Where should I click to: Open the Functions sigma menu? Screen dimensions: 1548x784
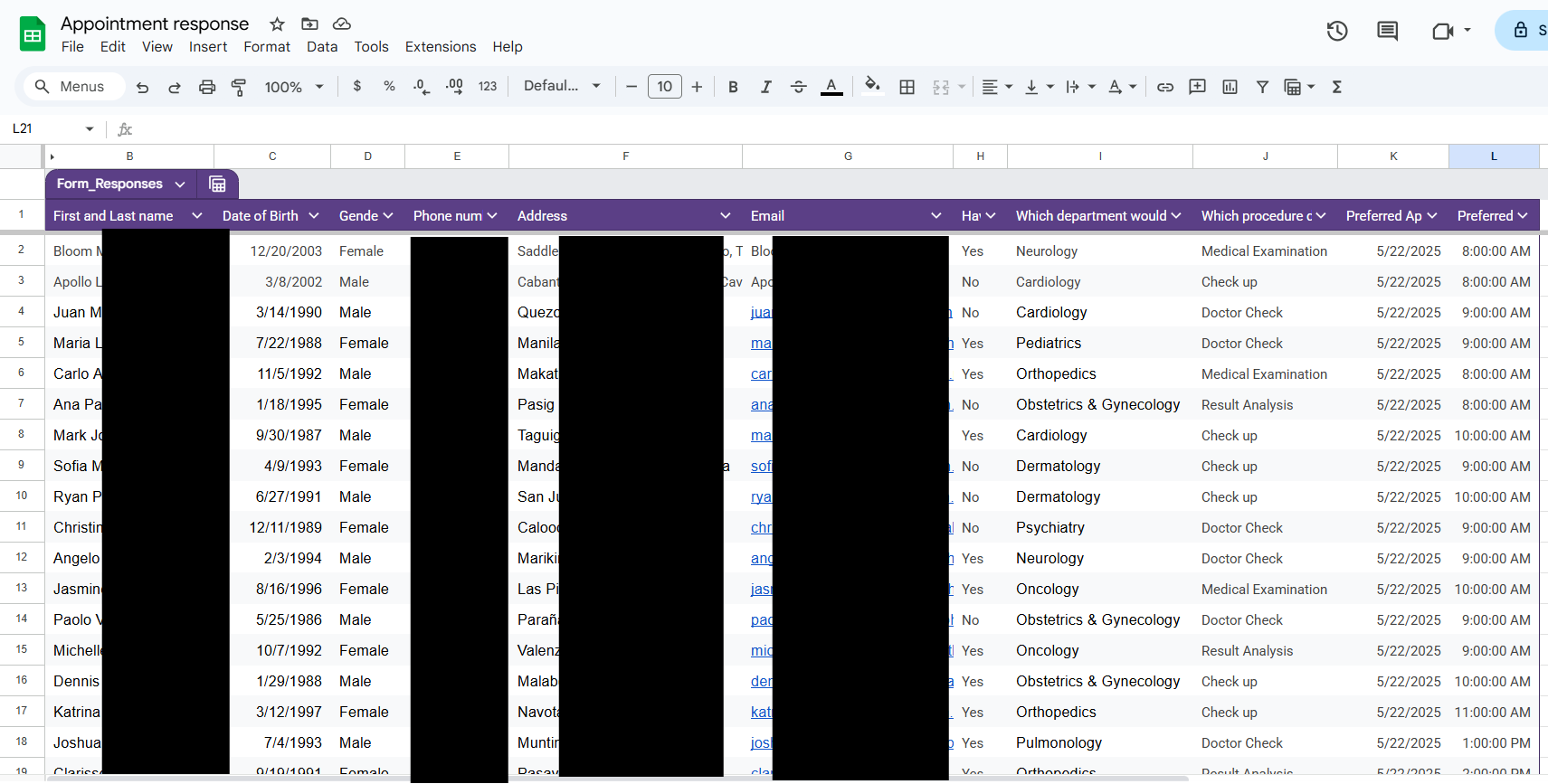tap(1336, 87)
